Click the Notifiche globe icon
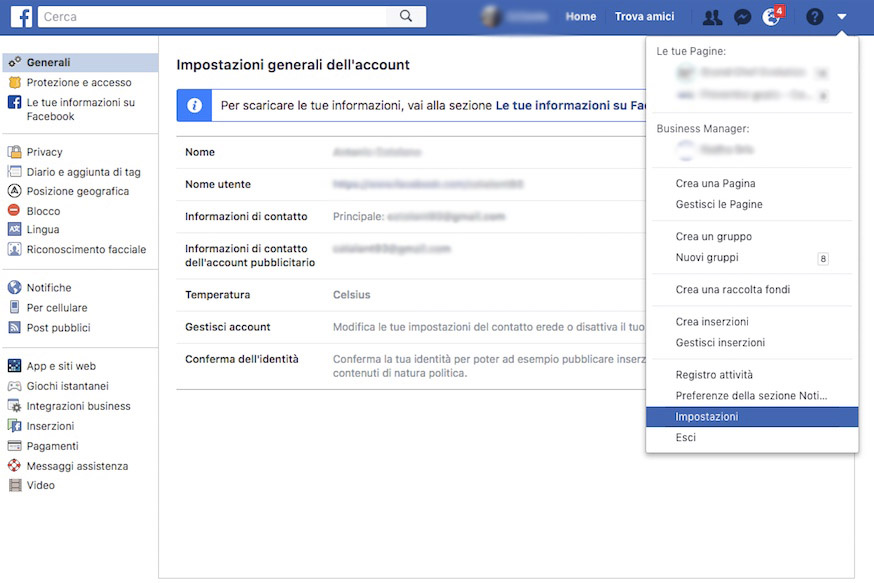 coord(15,288)
